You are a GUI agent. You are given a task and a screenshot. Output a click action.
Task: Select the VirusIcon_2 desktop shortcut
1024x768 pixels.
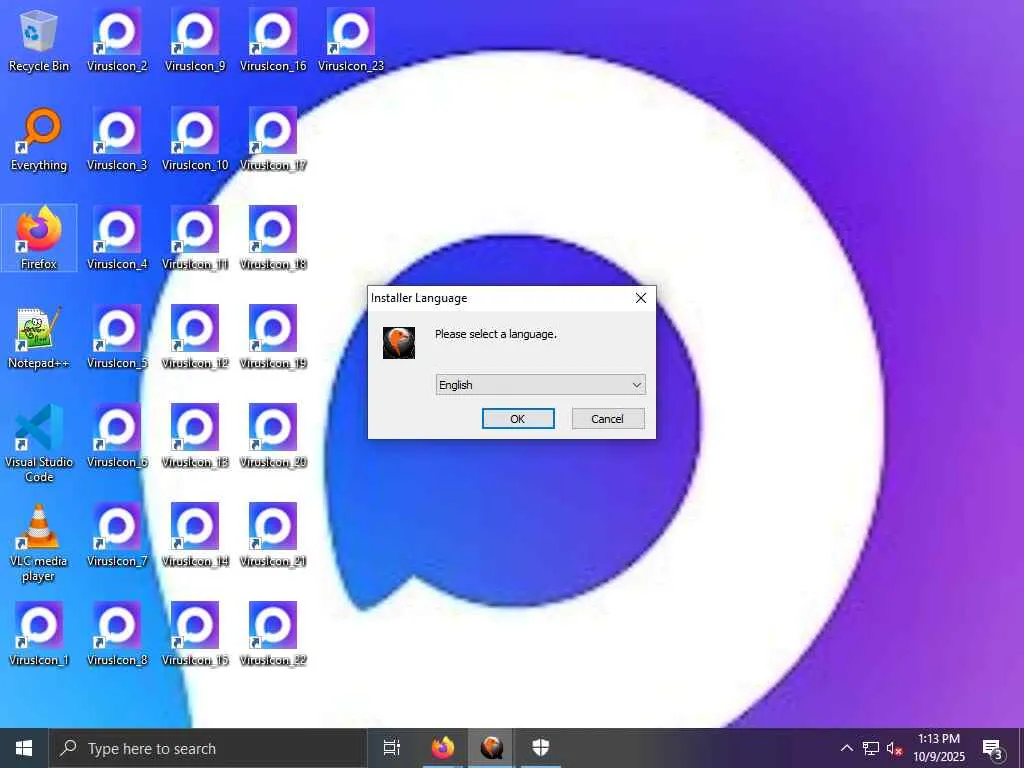tap(117, 40)
